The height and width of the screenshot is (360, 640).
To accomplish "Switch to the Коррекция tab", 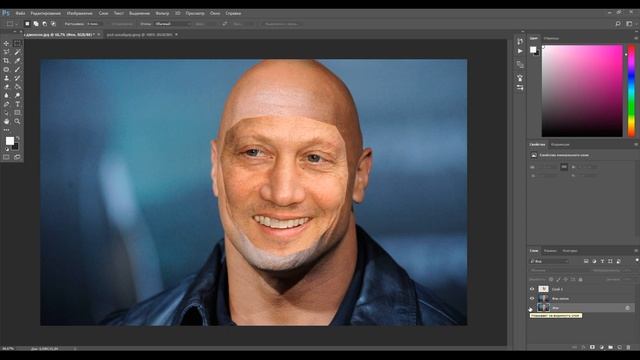I will (560, 144).
